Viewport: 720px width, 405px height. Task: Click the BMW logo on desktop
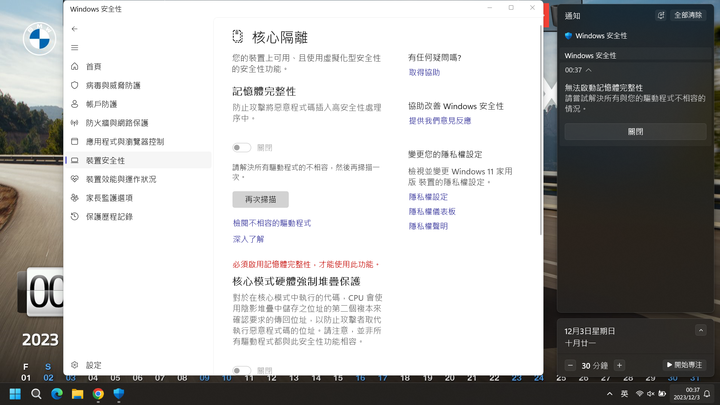(39, 39)
